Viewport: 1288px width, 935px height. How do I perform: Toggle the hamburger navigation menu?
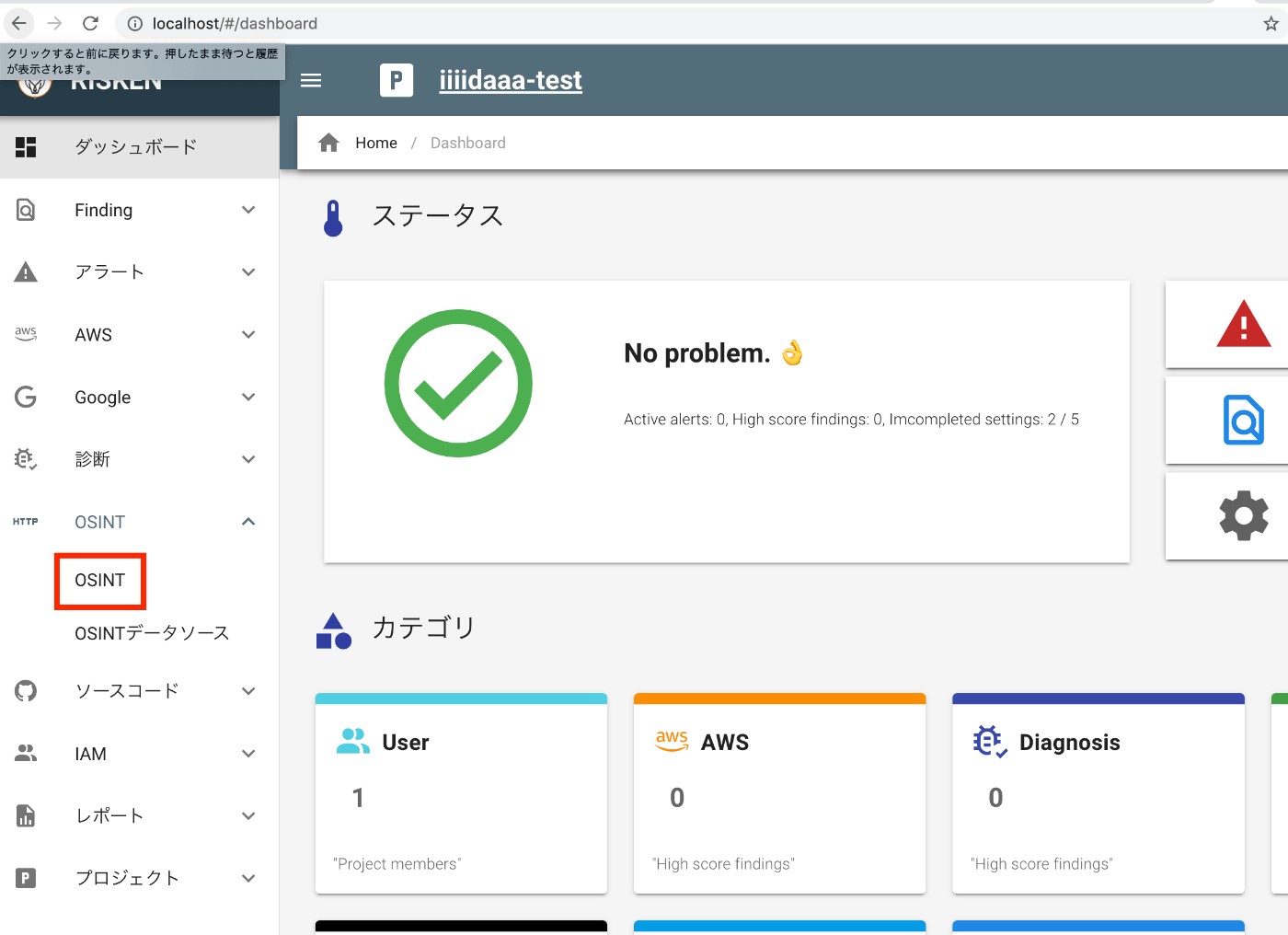[x=311, y=80]
